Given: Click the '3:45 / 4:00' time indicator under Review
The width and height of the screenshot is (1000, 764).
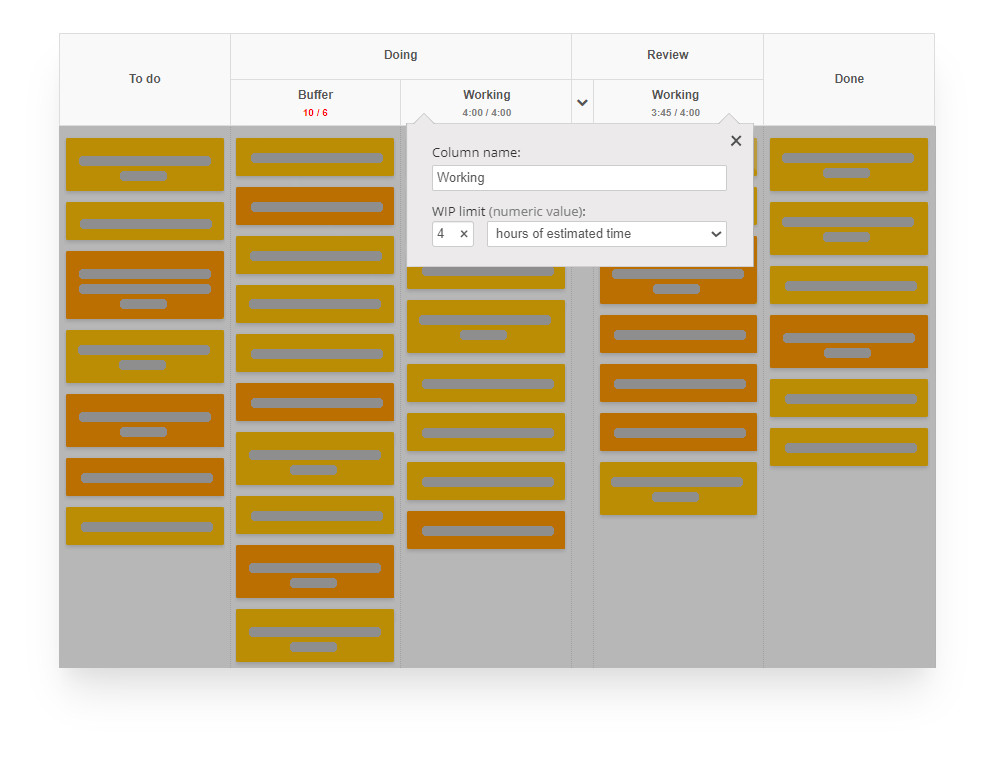Looking at the screenshot, I should coord(676,113).
